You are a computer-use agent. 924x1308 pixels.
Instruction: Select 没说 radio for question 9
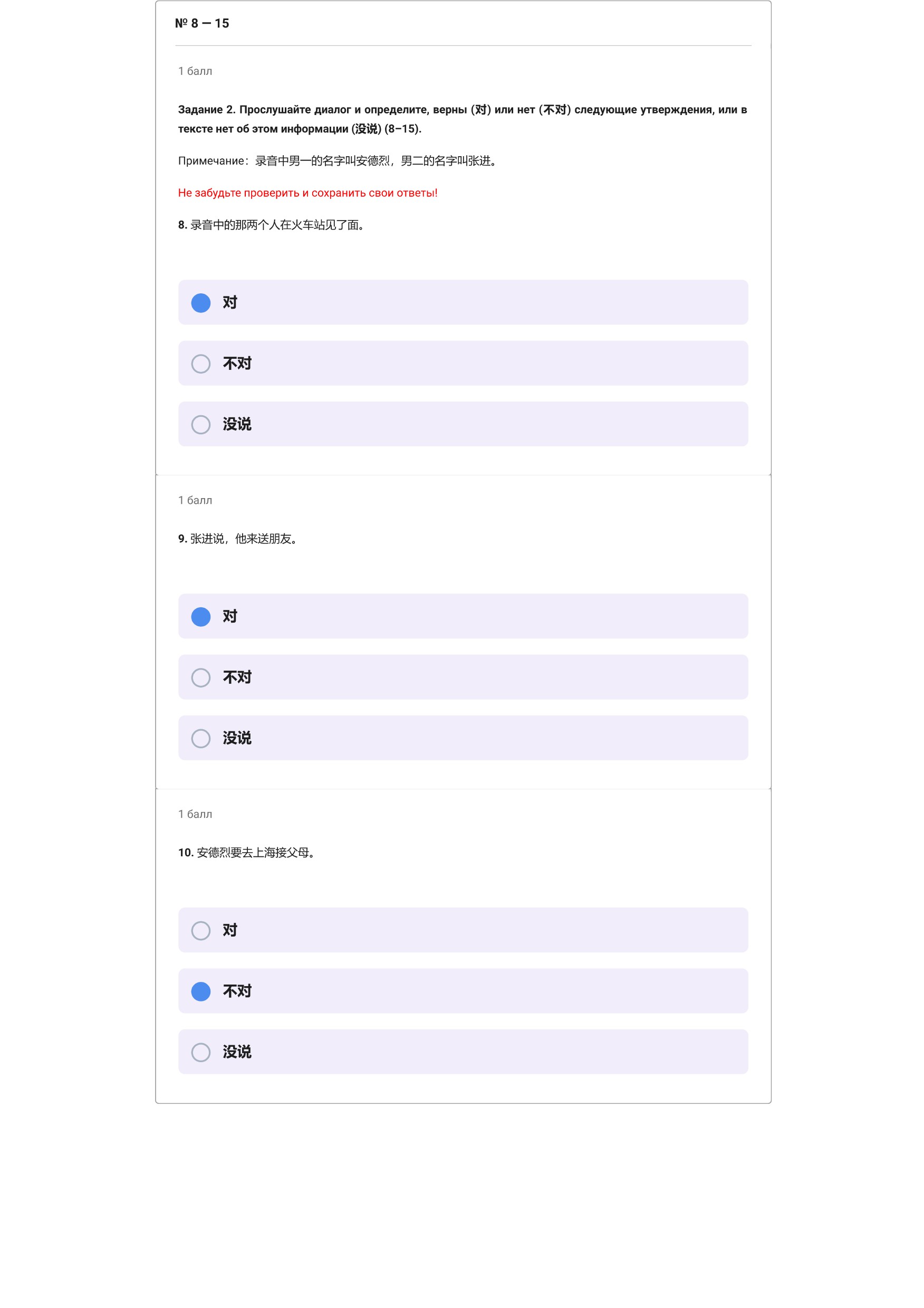click(200, 738)
